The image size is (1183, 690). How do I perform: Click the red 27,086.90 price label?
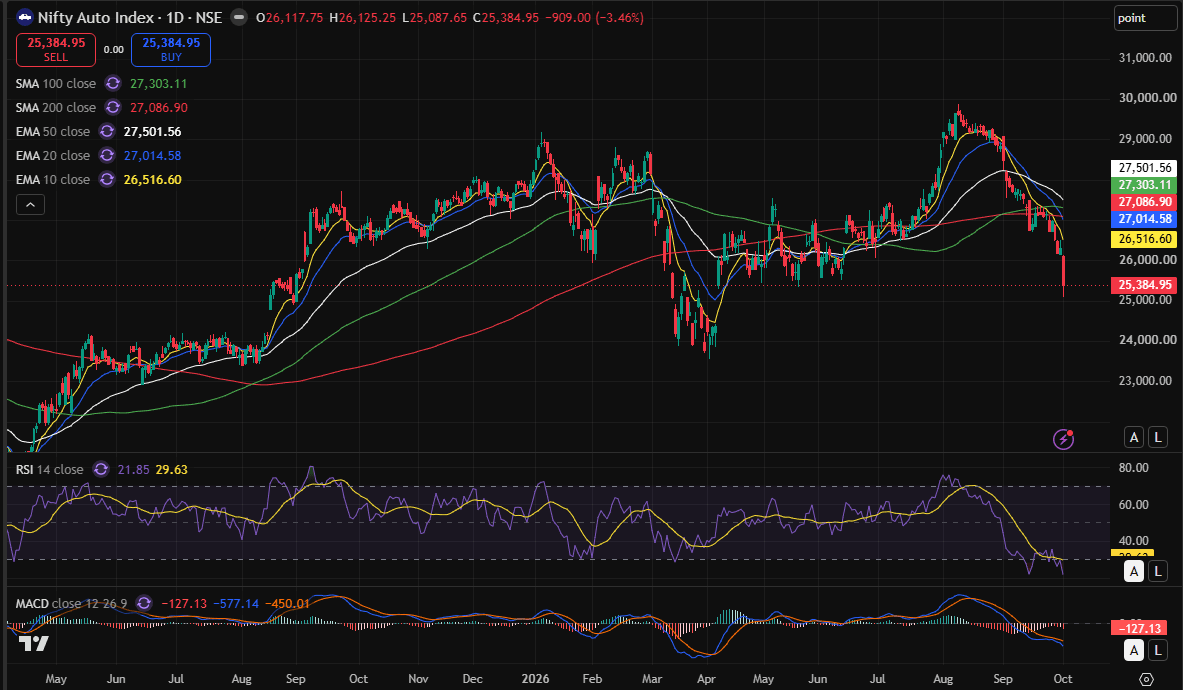pos(1144,202)
